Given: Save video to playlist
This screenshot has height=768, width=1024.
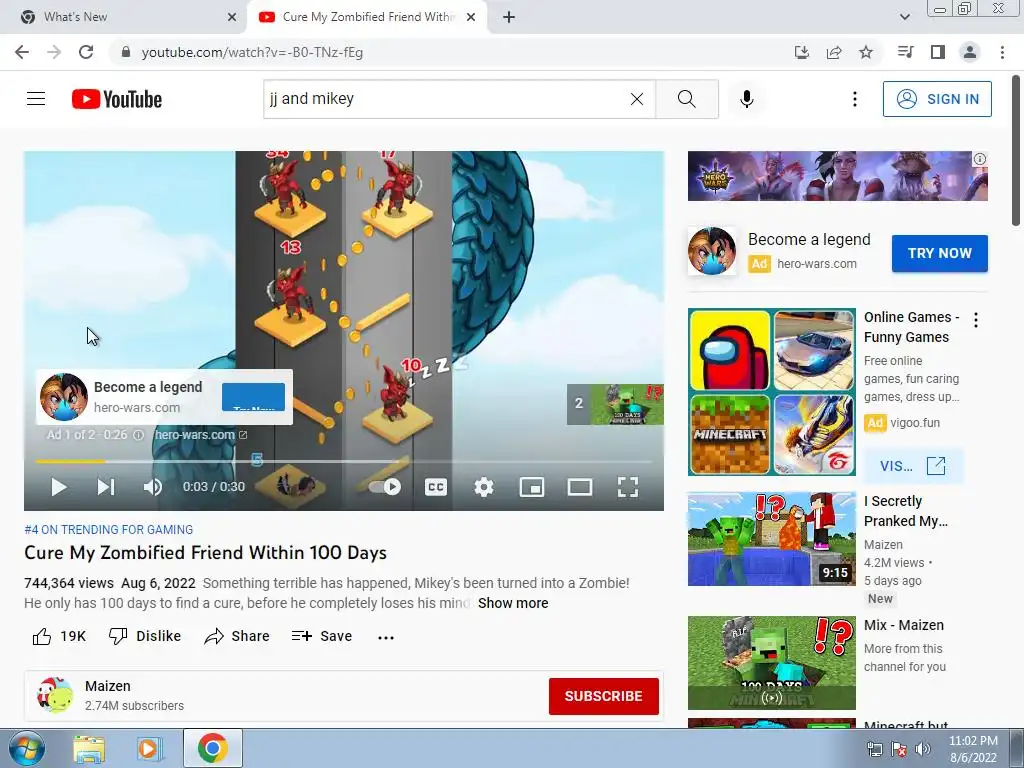Looking at the screenshot, I should point(322,636).
